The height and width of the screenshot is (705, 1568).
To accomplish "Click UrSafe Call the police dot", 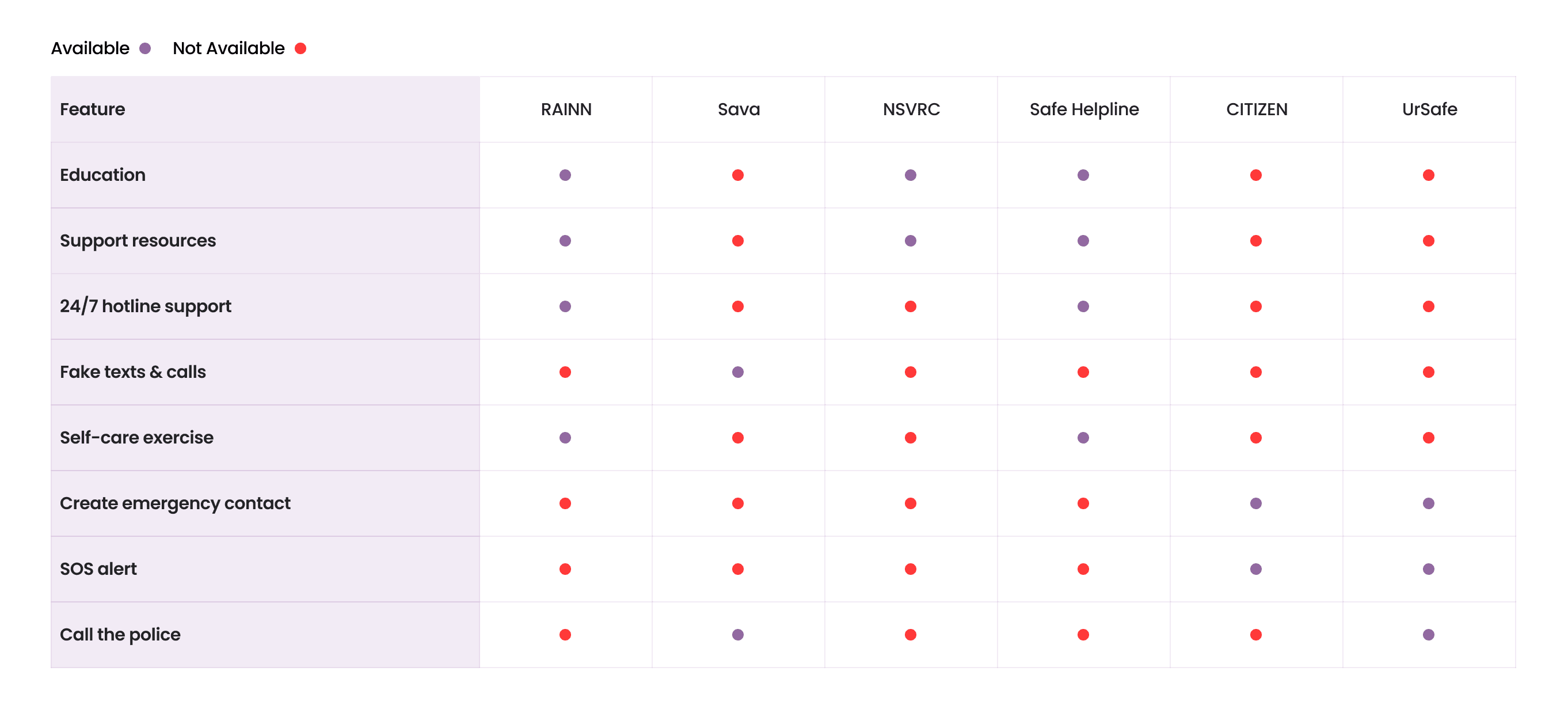I will [x=1428, y=635].
